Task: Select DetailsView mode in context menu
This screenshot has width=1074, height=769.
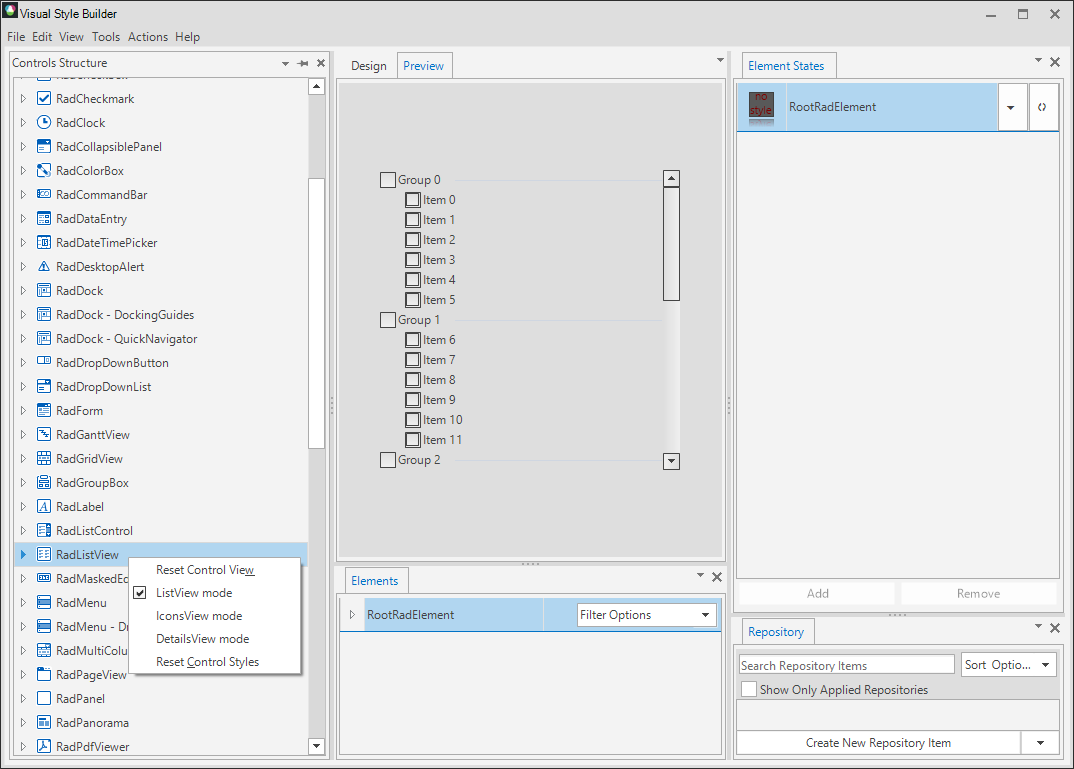Action: click(202, 638)
